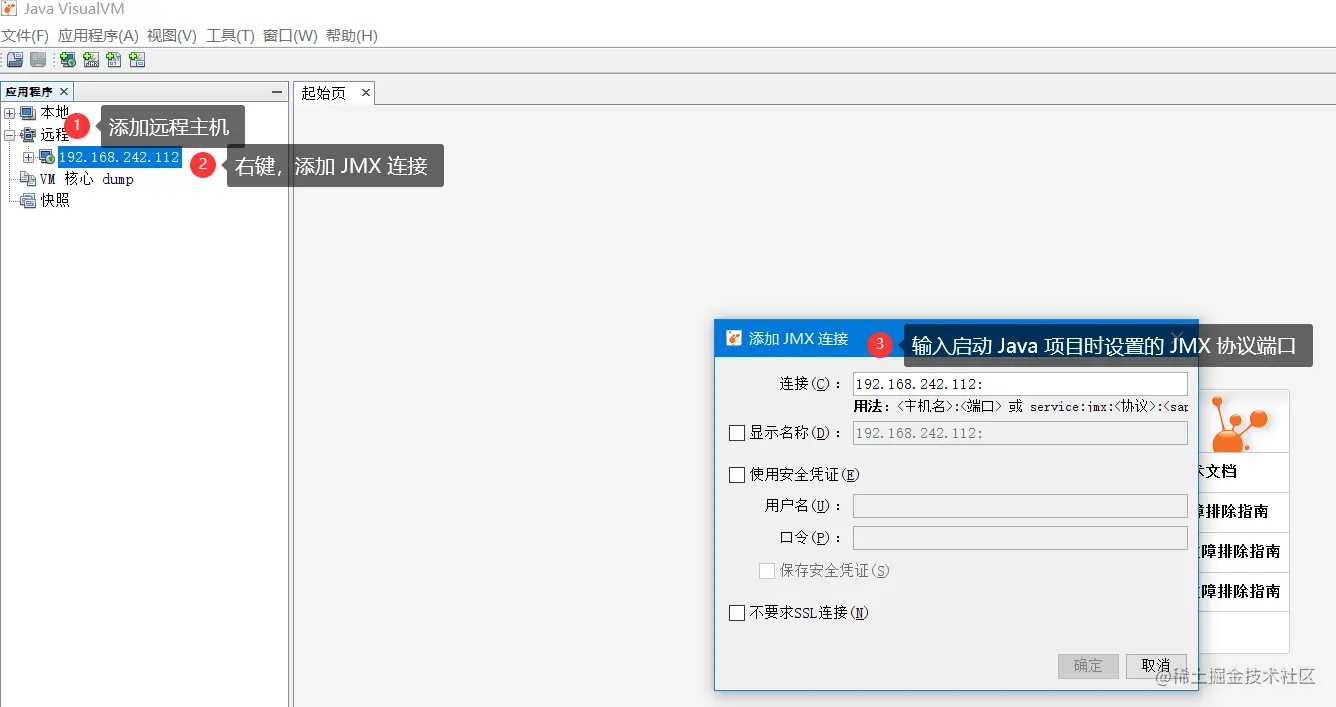Image resolution: width=1336 pixels, height=707 pixels.
Task: Click the Java VisualVM window title text
Action: click(x=74, y=9)
